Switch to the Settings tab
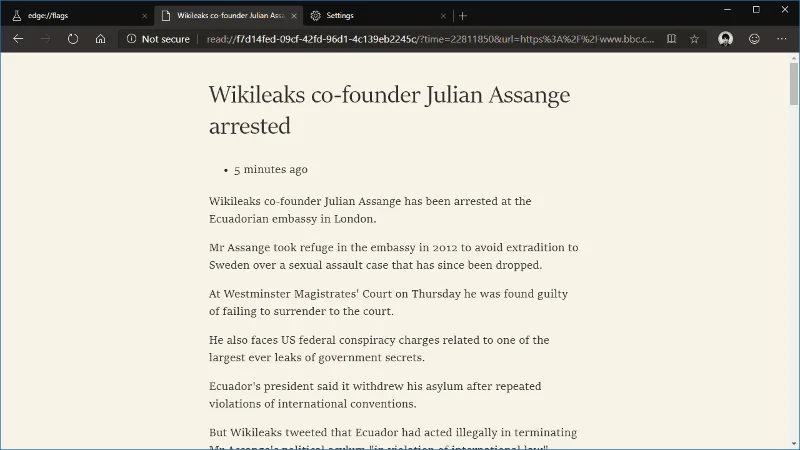The height and width of the screenshot is (450, 800). click(x=370, y=15)
